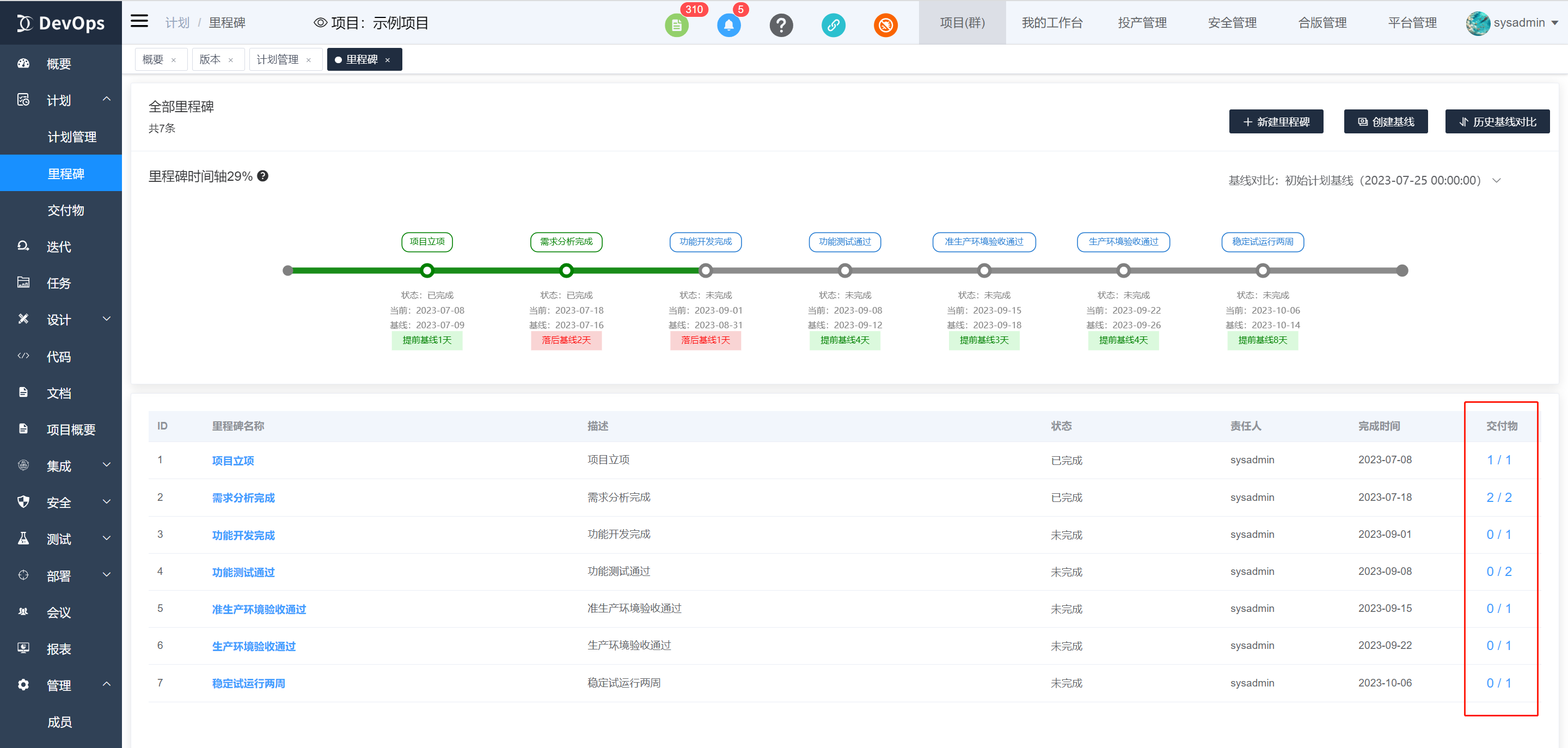
Task: Click the hamburger menu icon
Action: point(139,21)
